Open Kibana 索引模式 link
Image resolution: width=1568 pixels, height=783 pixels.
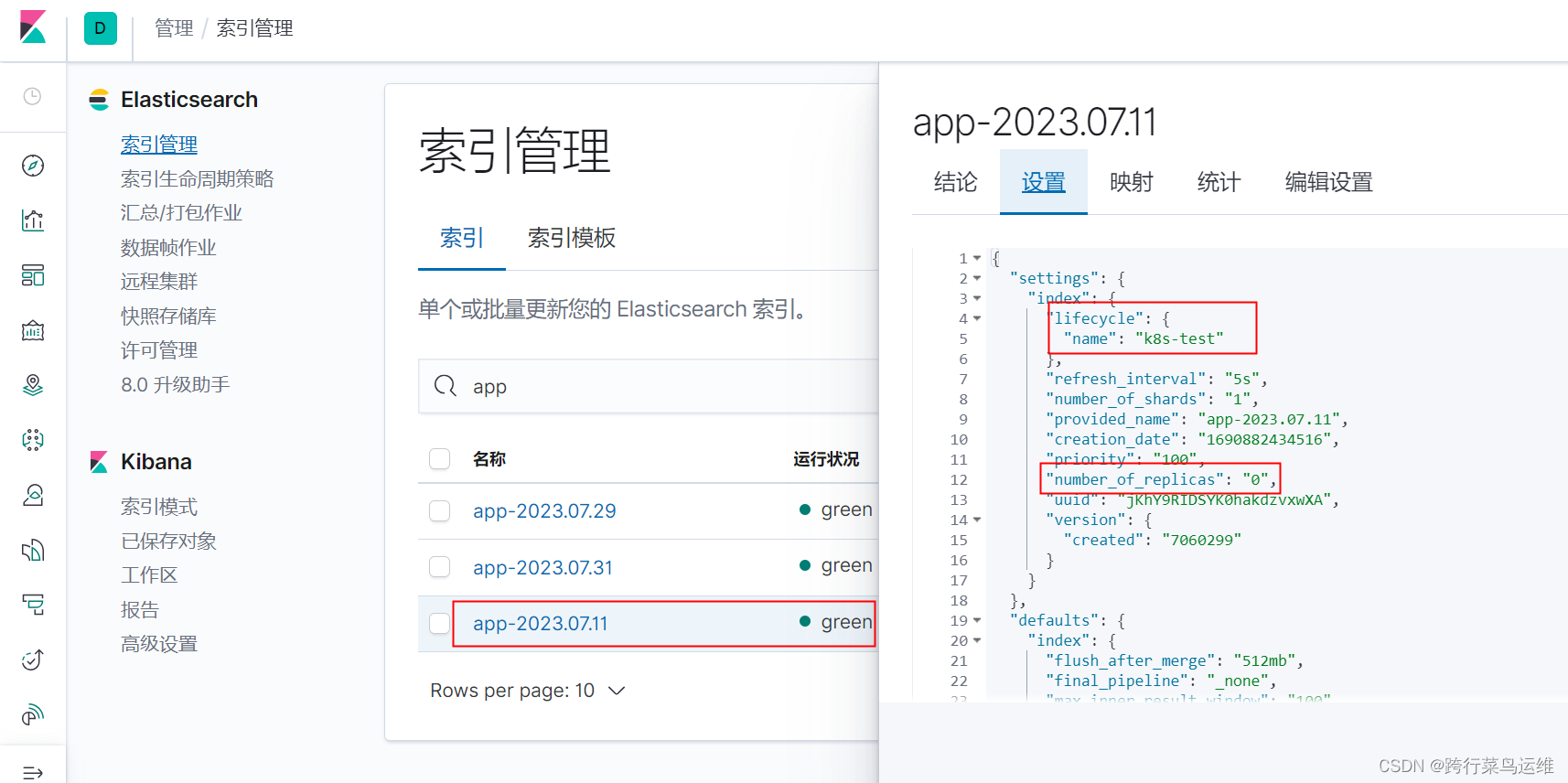[159, 507]
